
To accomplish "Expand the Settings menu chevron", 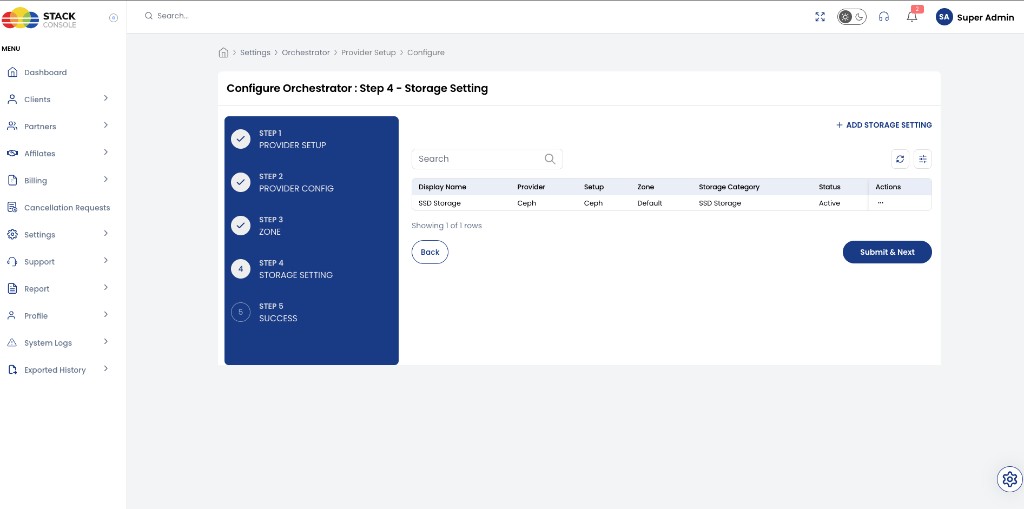I will [x=106, y=234].
